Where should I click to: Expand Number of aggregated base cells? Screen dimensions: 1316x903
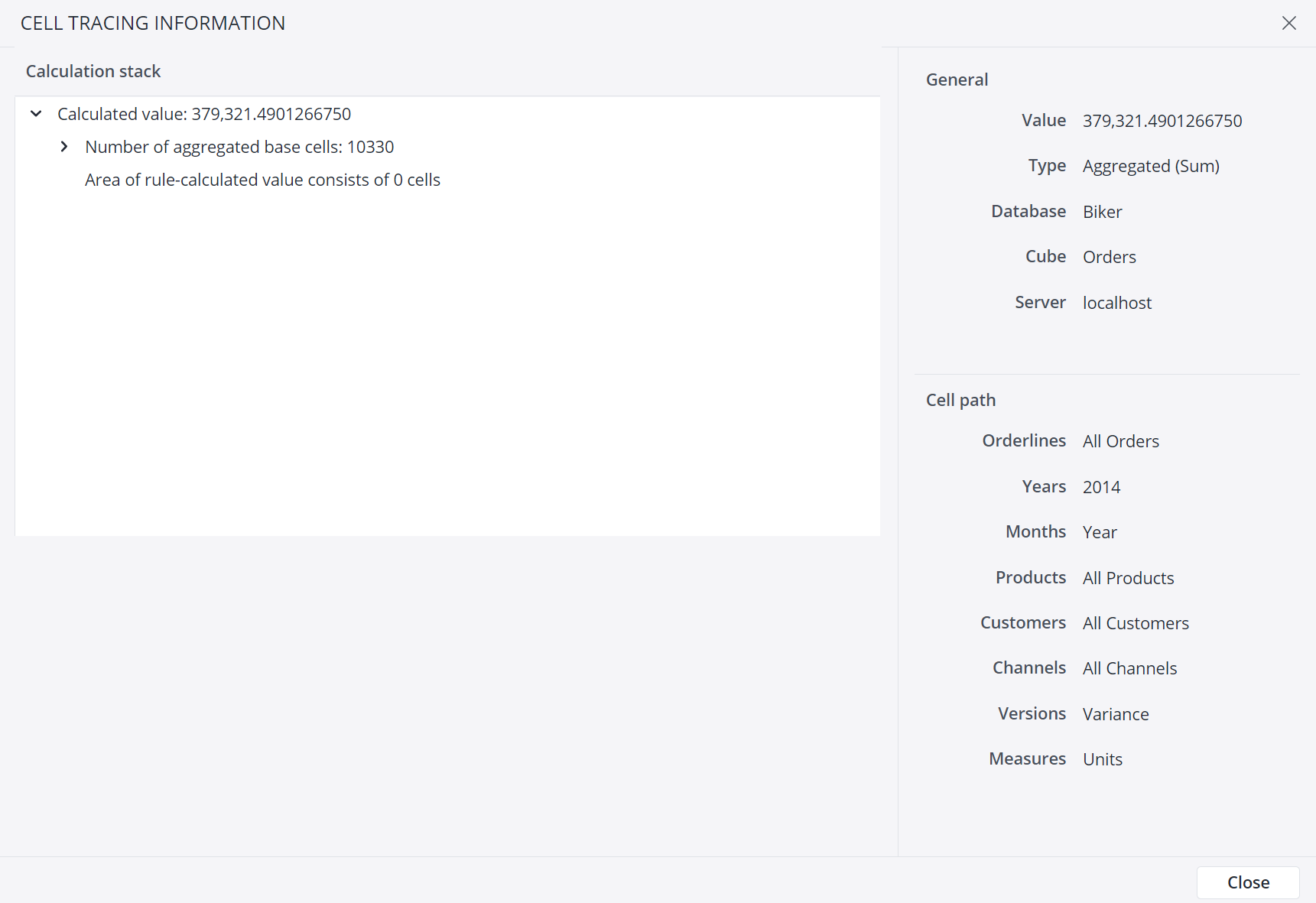(x=64, y=147)
